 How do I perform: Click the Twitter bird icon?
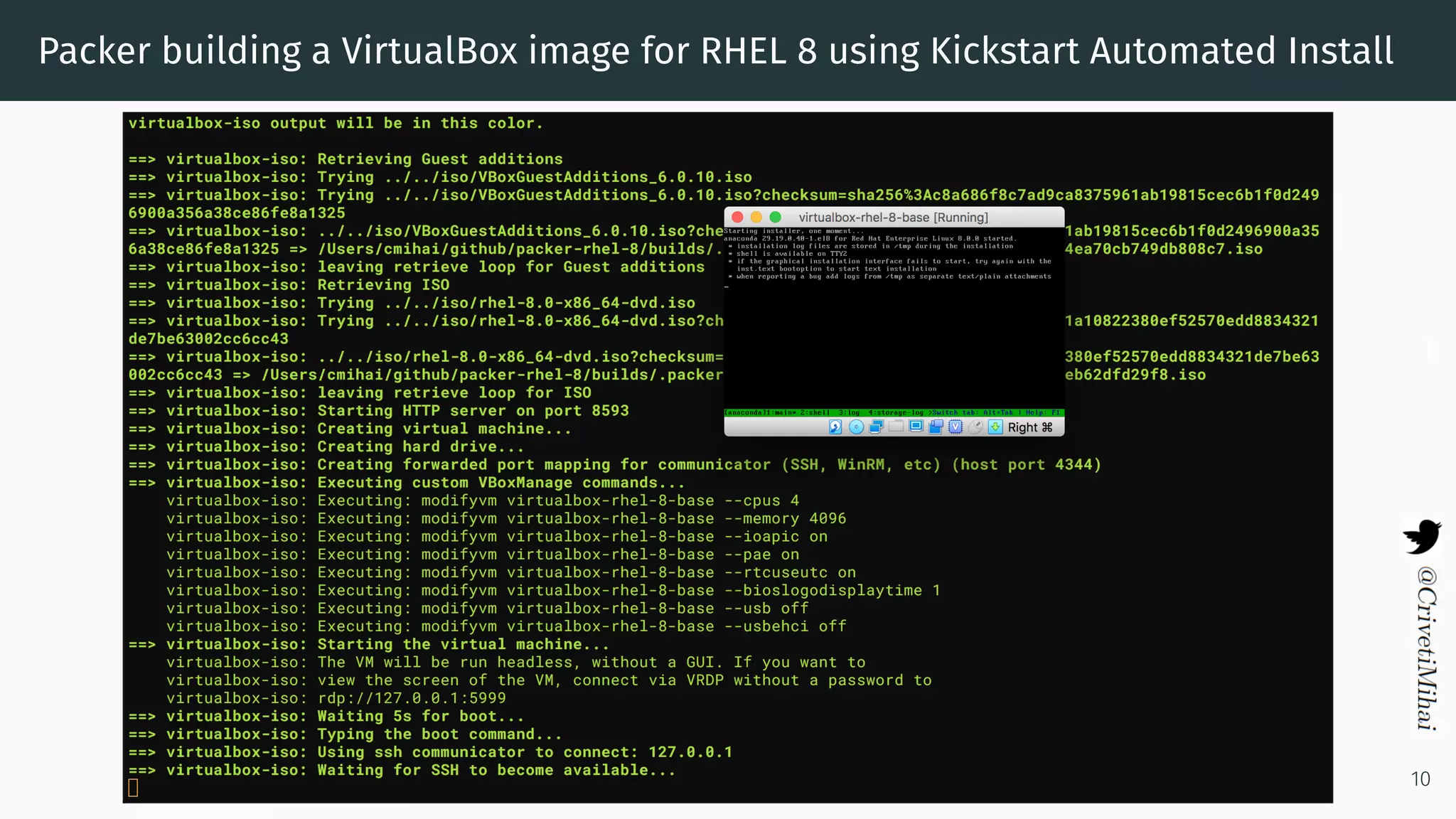[x=1421, y=537]
